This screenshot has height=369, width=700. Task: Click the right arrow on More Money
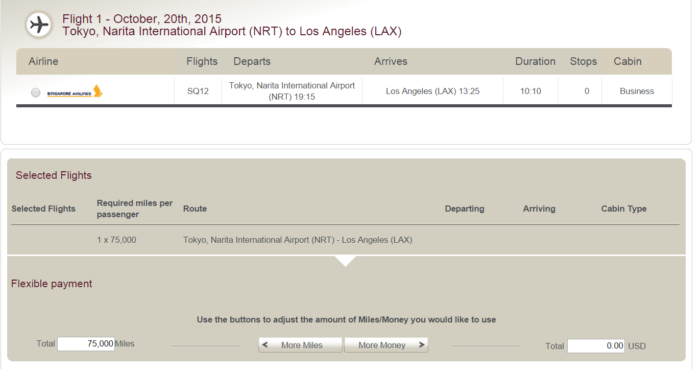tap(421, 344)
